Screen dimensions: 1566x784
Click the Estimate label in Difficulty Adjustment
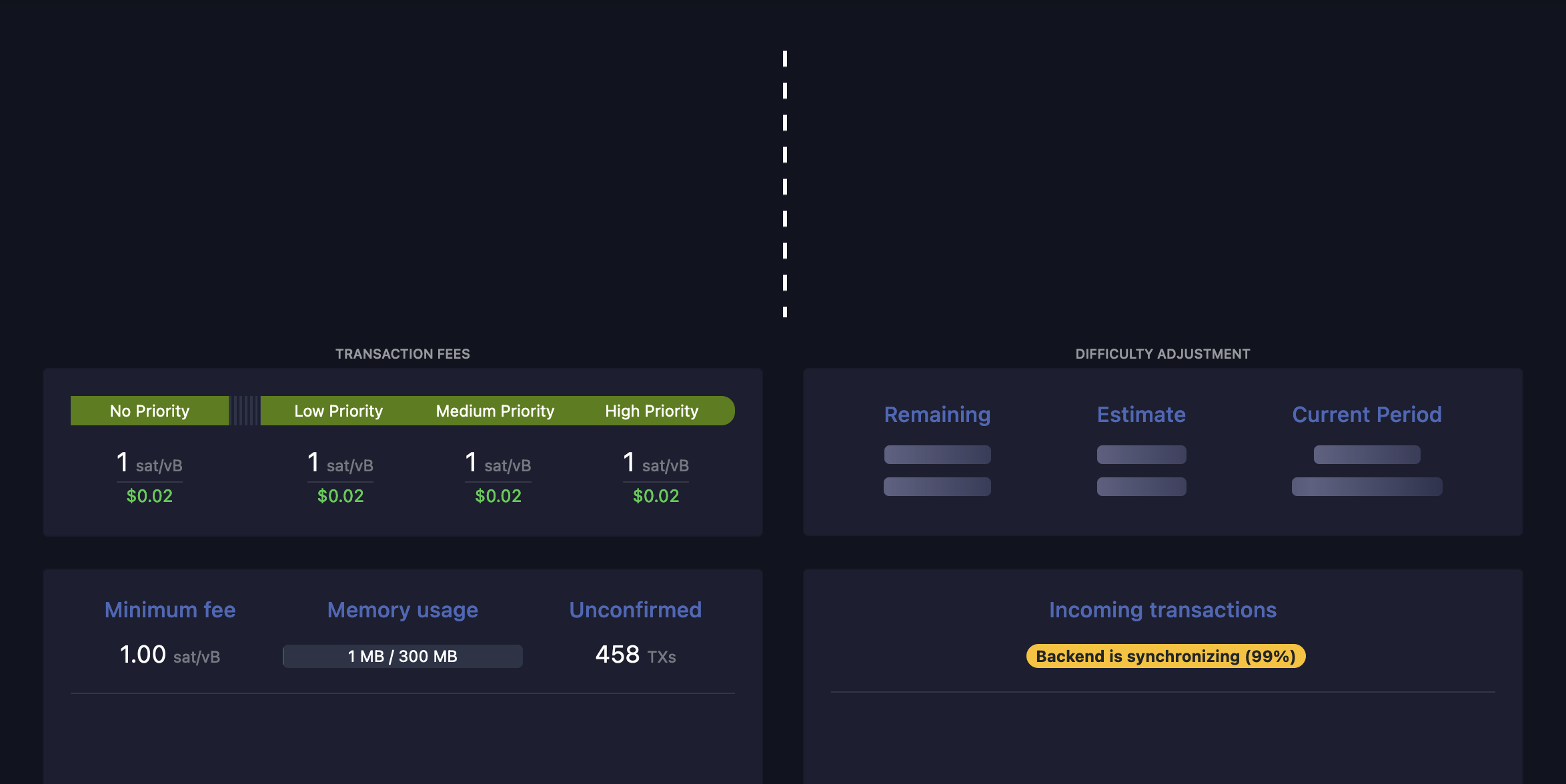1141,414
